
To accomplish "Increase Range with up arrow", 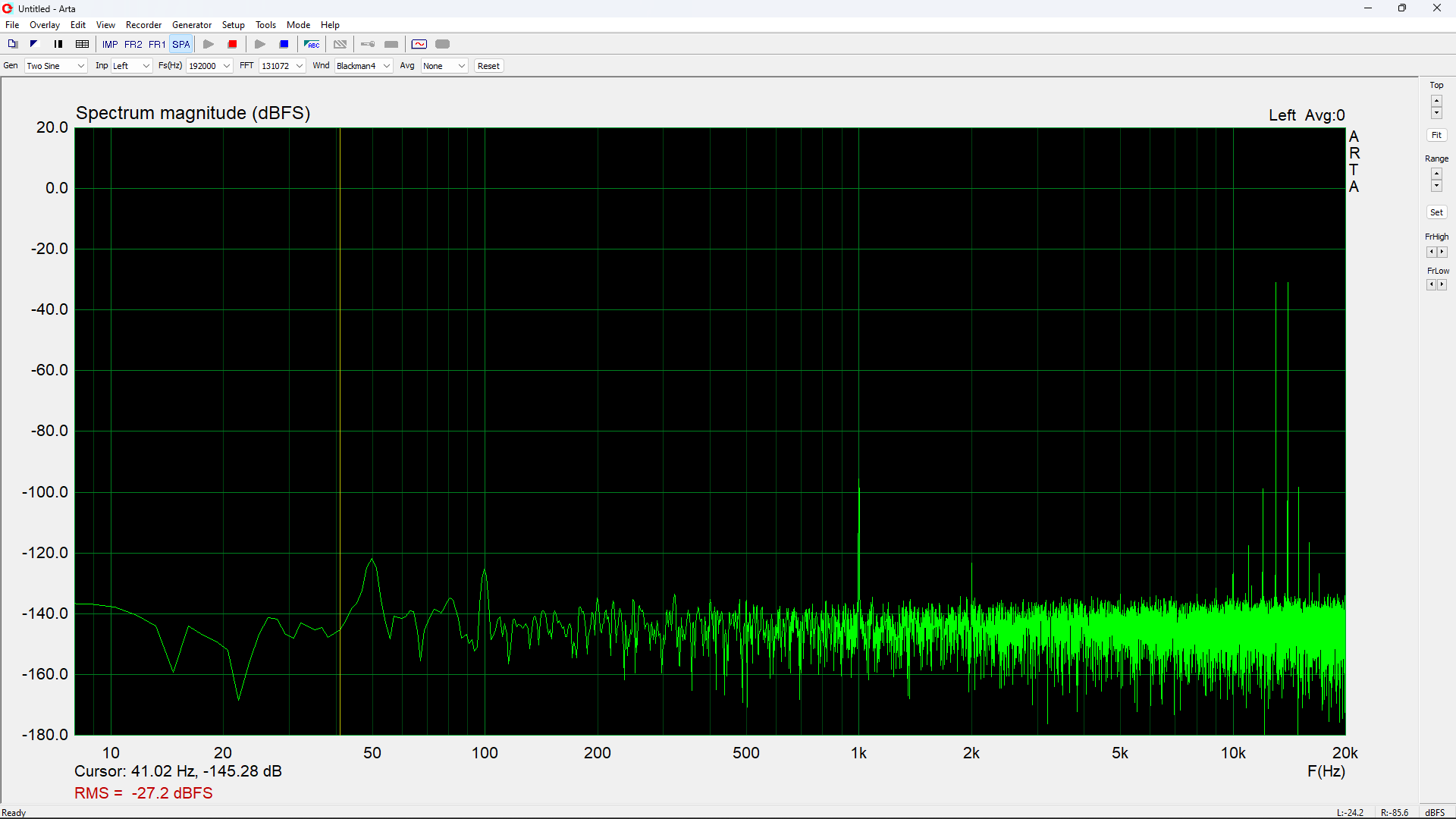I will (1436, 174).
